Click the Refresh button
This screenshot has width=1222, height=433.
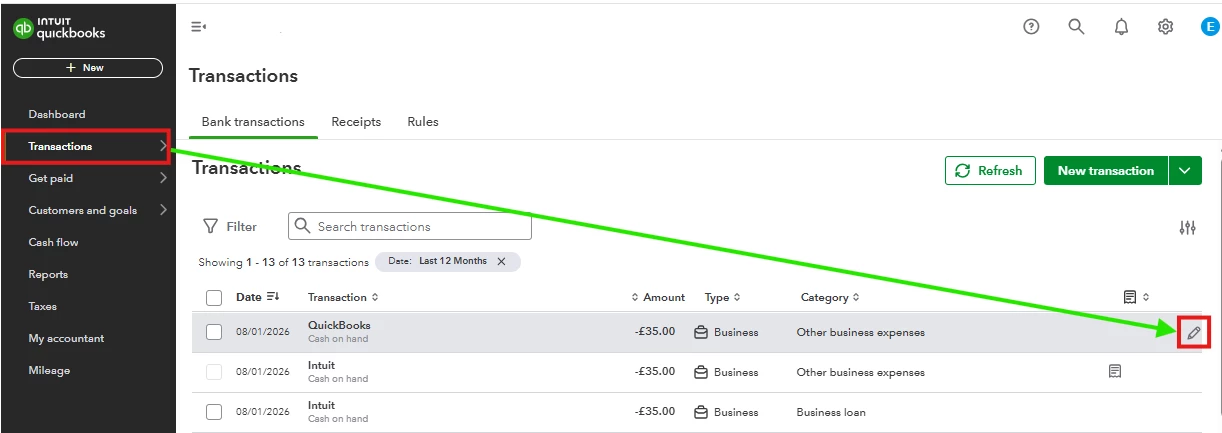(990, 171)
